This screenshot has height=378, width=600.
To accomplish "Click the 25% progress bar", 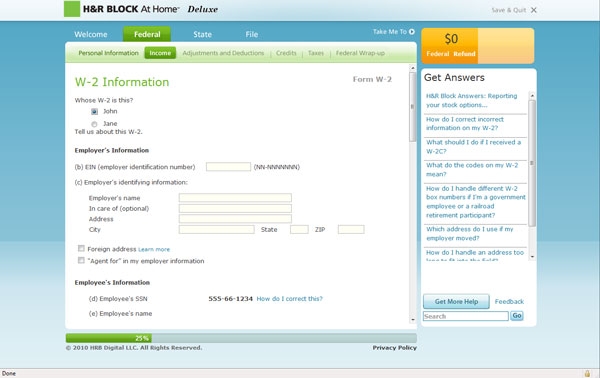I will [x=241, y=338].
